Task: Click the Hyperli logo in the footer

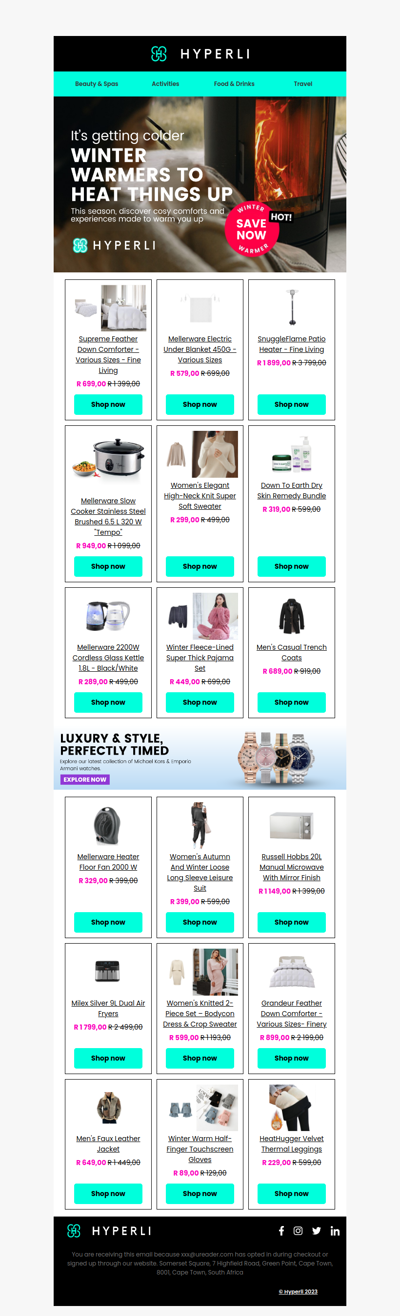Action: point(108,1231)
